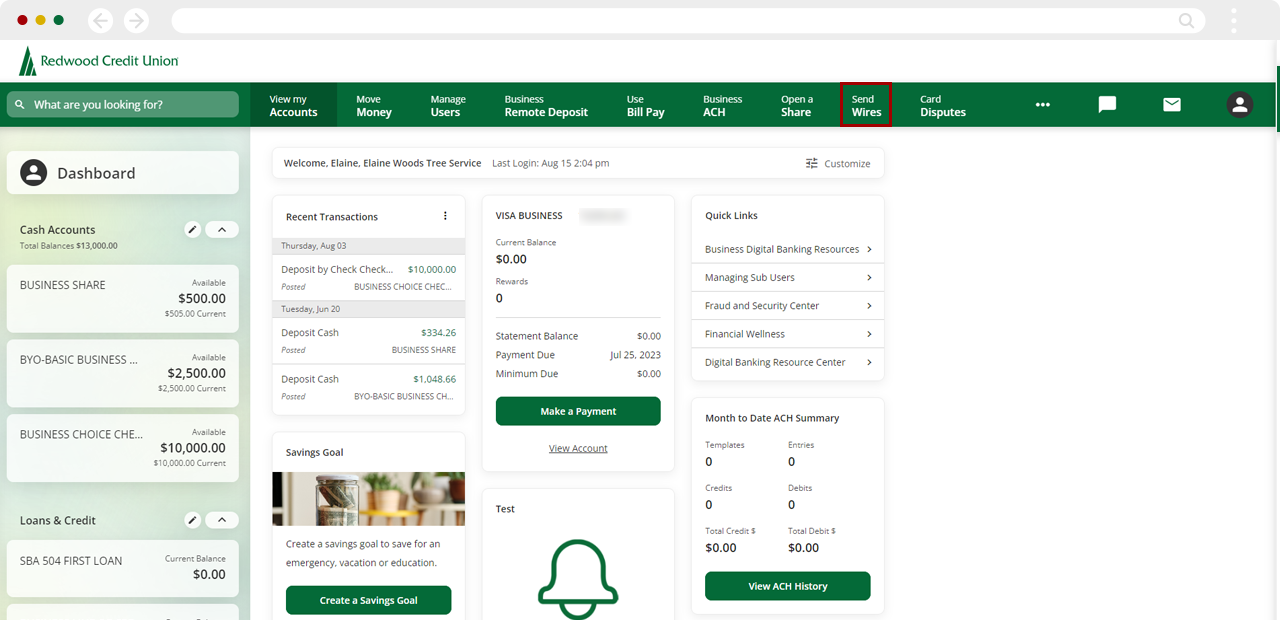Click the Total Balances $13,000.00 text
This screenshot has height=620, width=1280.
pos(68,246)
